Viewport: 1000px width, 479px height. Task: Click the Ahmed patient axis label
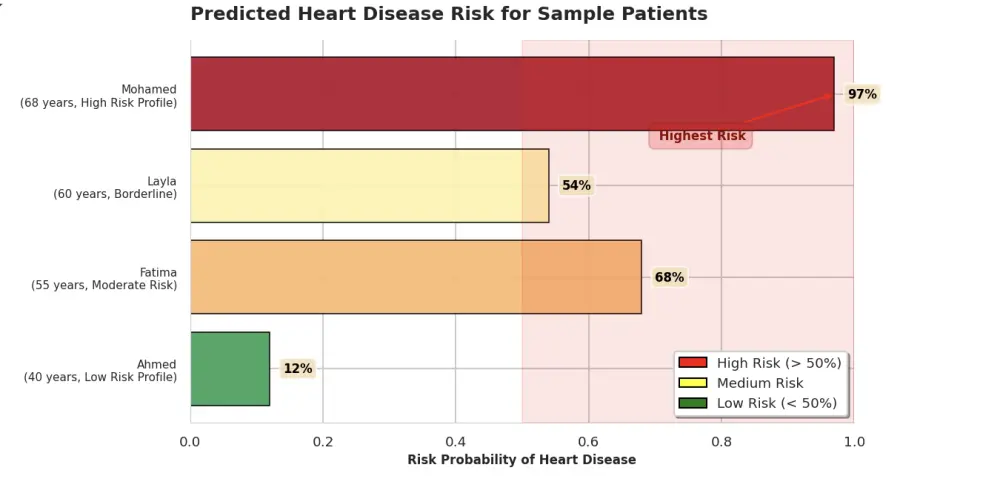[x=100, y=371]
